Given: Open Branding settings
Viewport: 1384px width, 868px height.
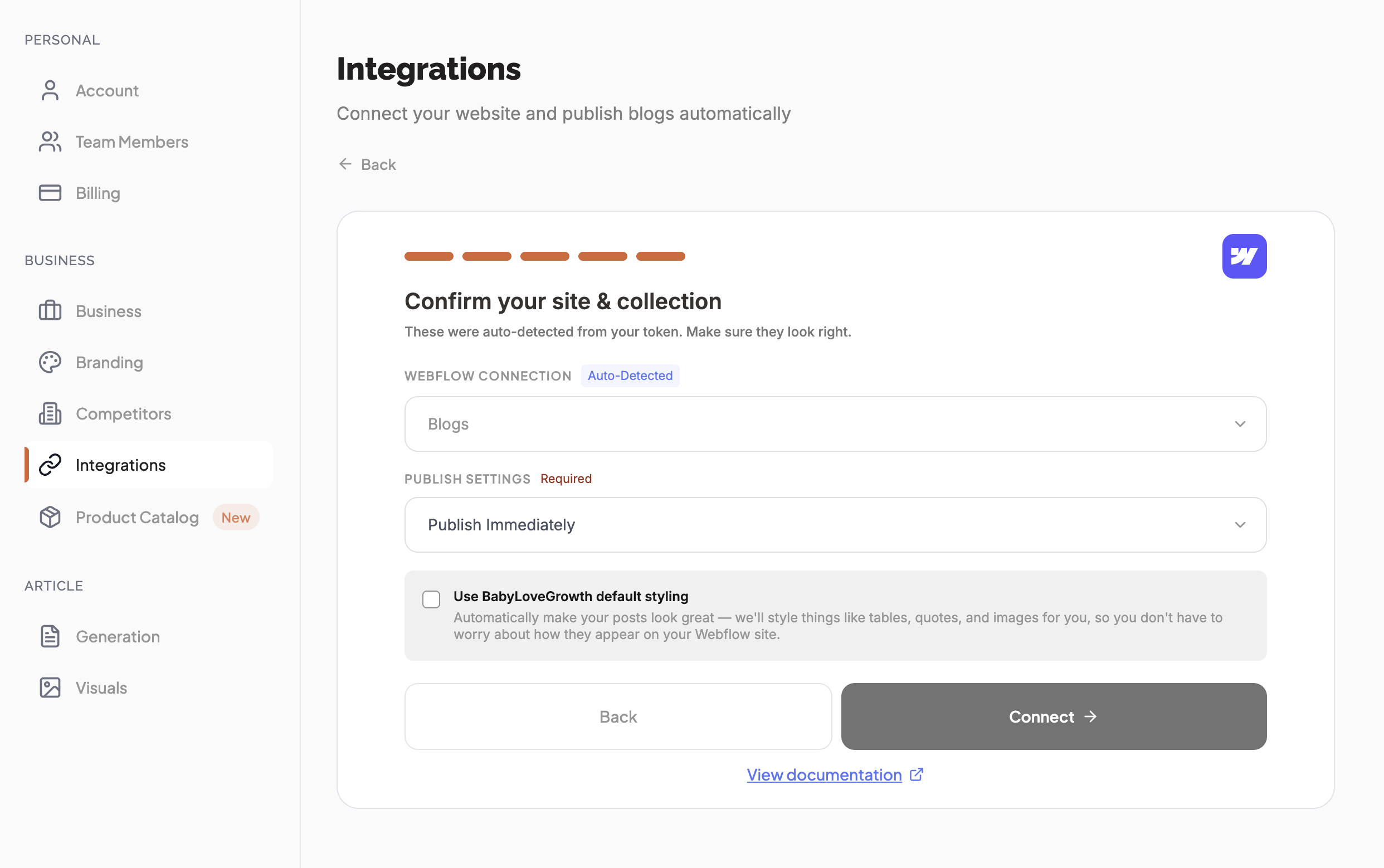Looking at the screenshot, I should click(149, 362).
